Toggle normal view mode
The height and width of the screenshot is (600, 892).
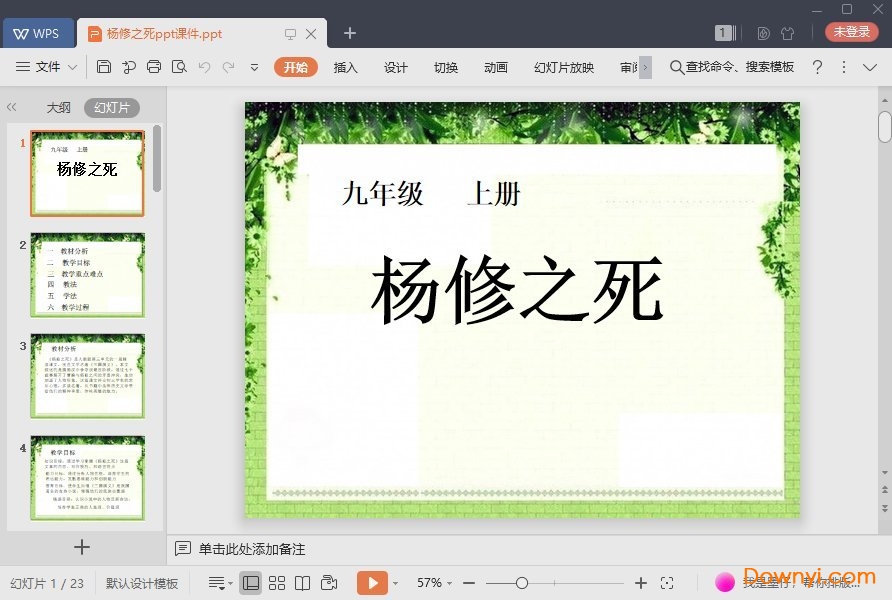251,582
